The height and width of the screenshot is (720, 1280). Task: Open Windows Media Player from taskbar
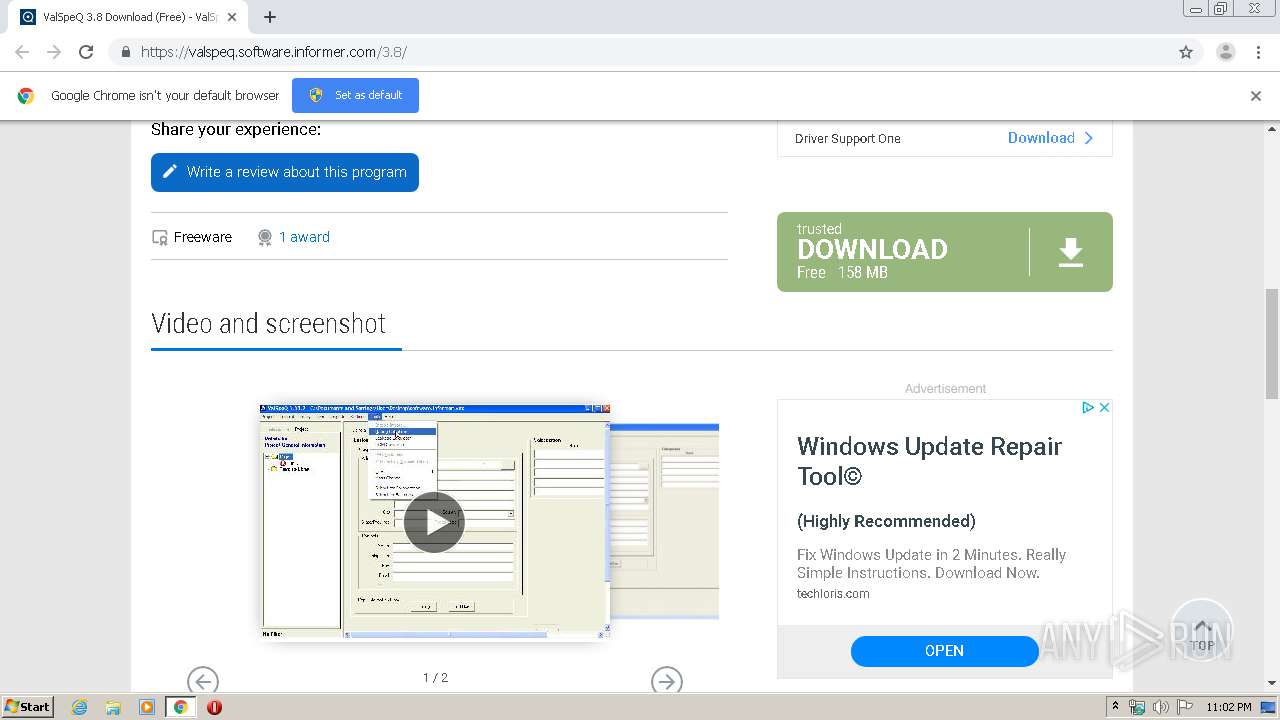tap(146, 707)
